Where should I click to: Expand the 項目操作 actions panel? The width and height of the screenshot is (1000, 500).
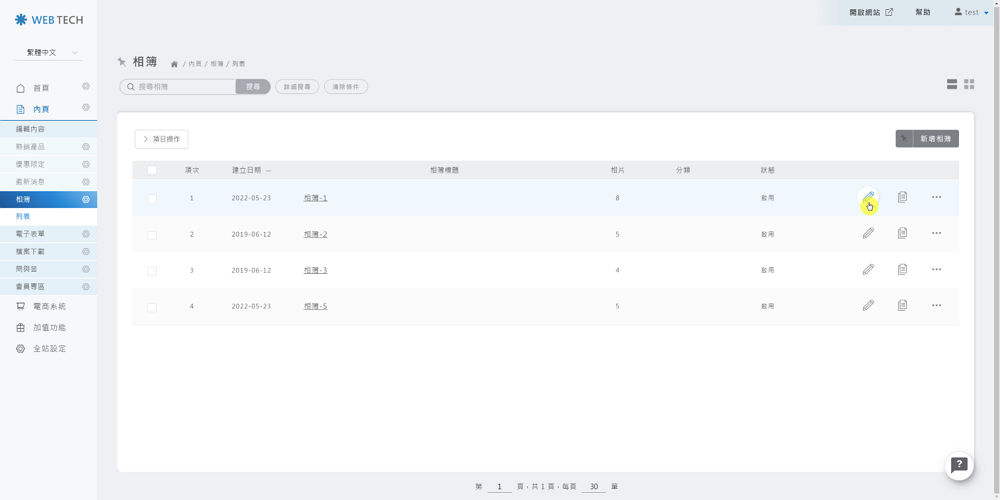(161, 139)
